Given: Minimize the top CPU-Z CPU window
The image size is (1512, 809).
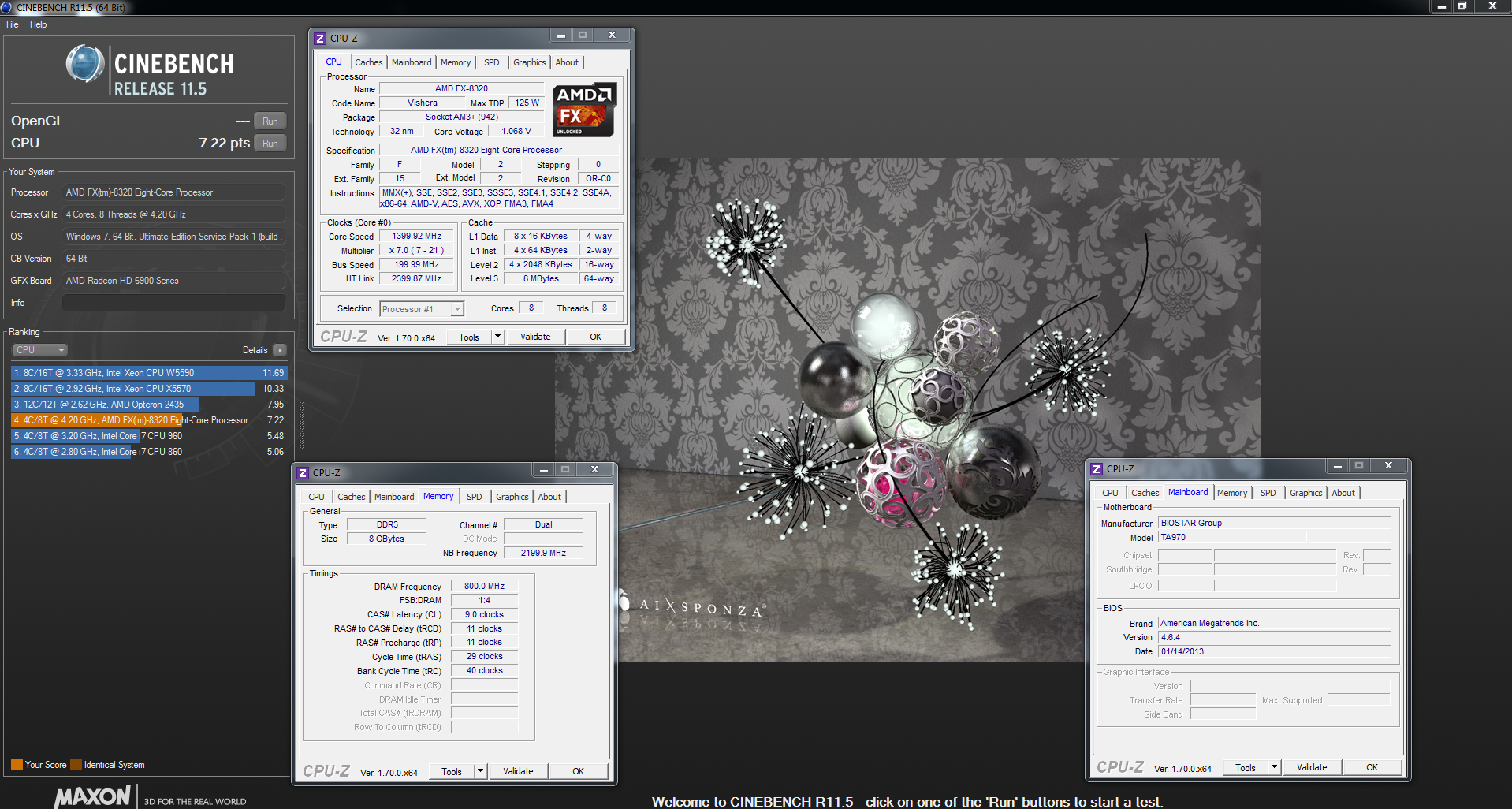Looking at the screenshot, I should 560,35.
